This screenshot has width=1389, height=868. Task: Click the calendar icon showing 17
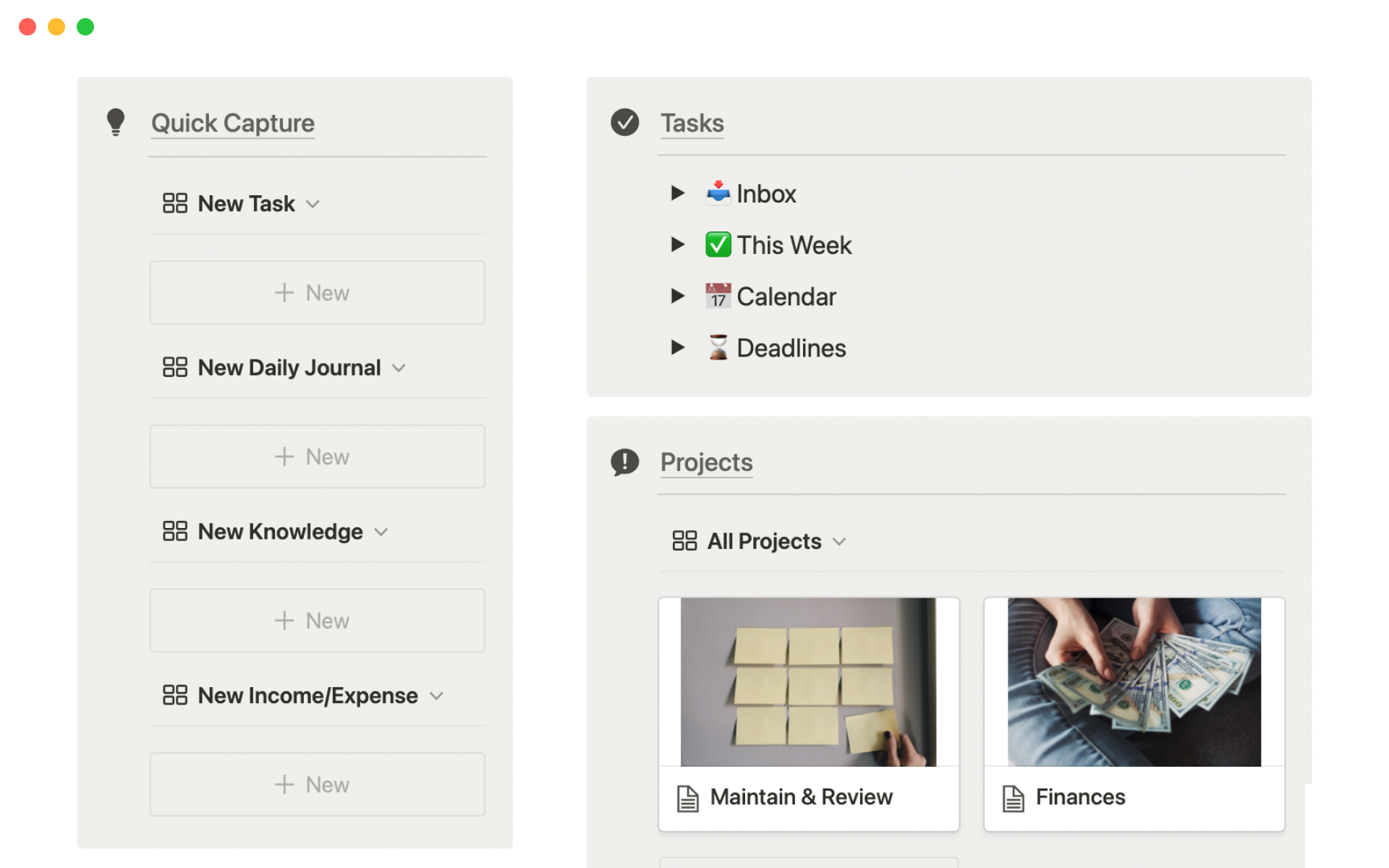[x=718, y=296]
